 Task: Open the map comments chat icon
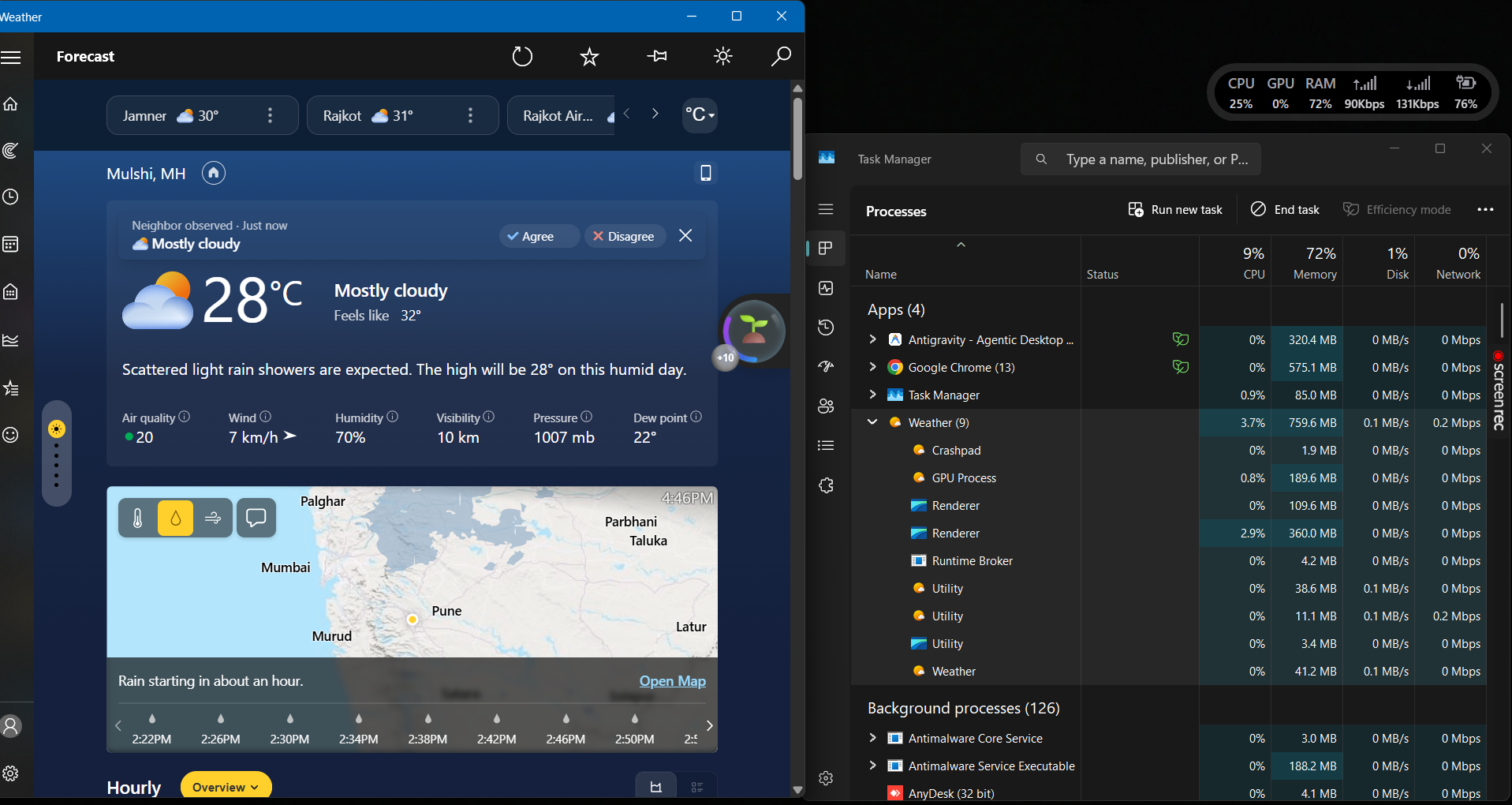point(256,518)
